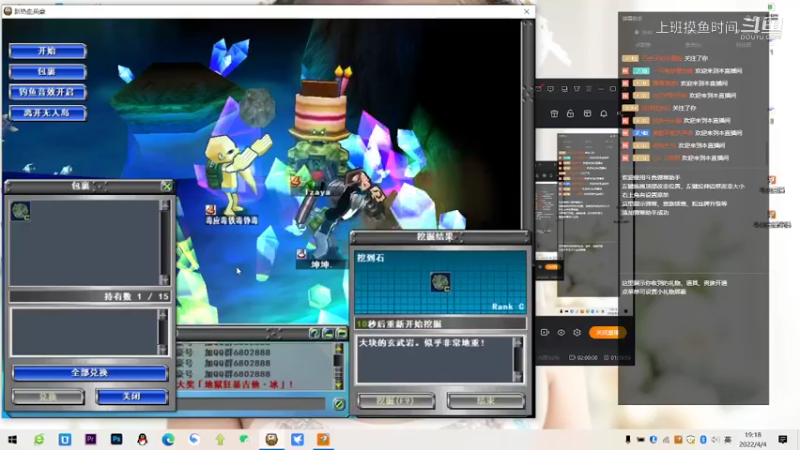
Task: Click the camera record icon in streaming tool
Action: 544,333
